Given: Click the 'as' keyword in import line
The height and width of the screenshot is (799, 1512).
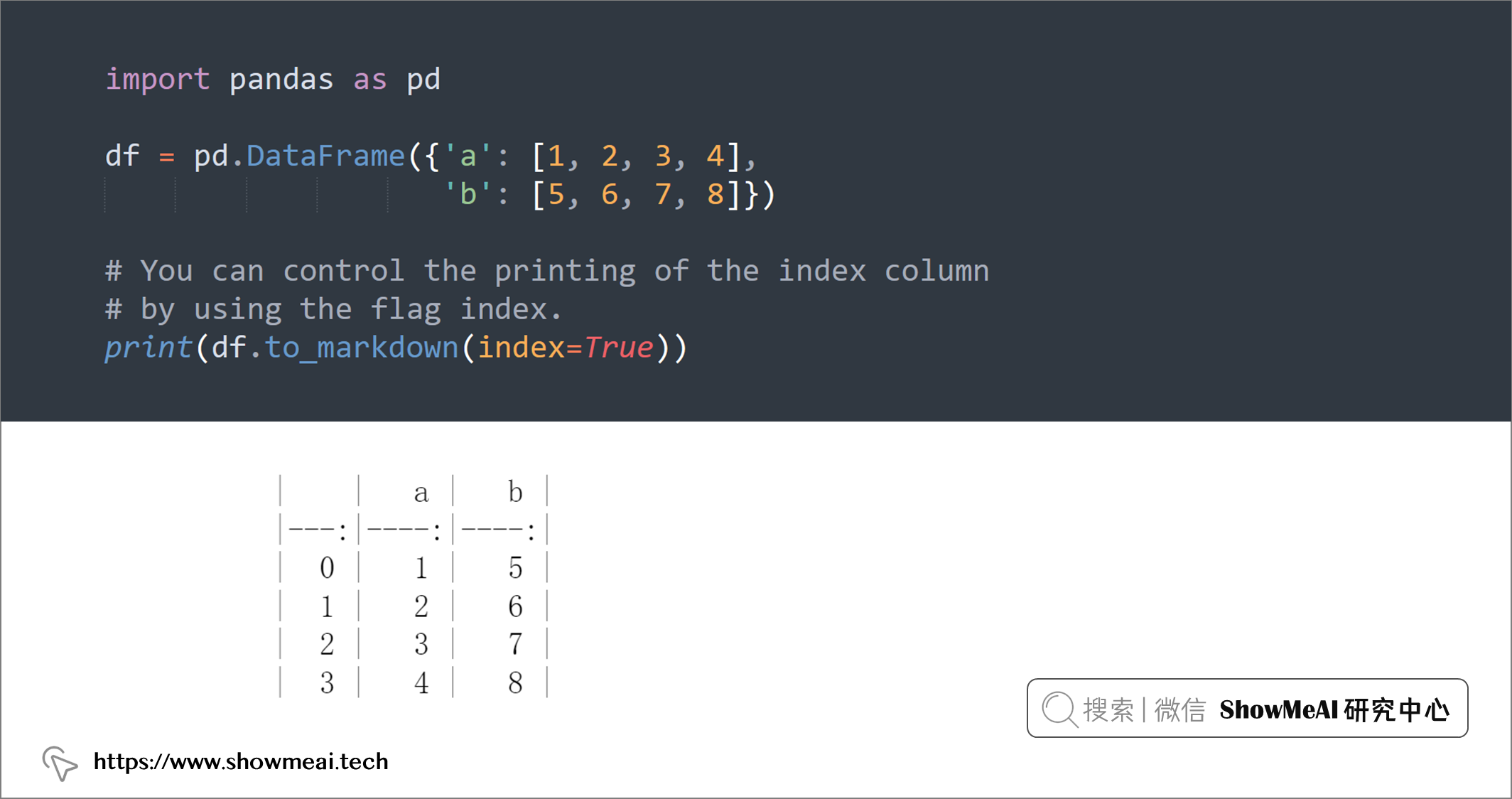Looking at the screenshot, I should [370, 80].
